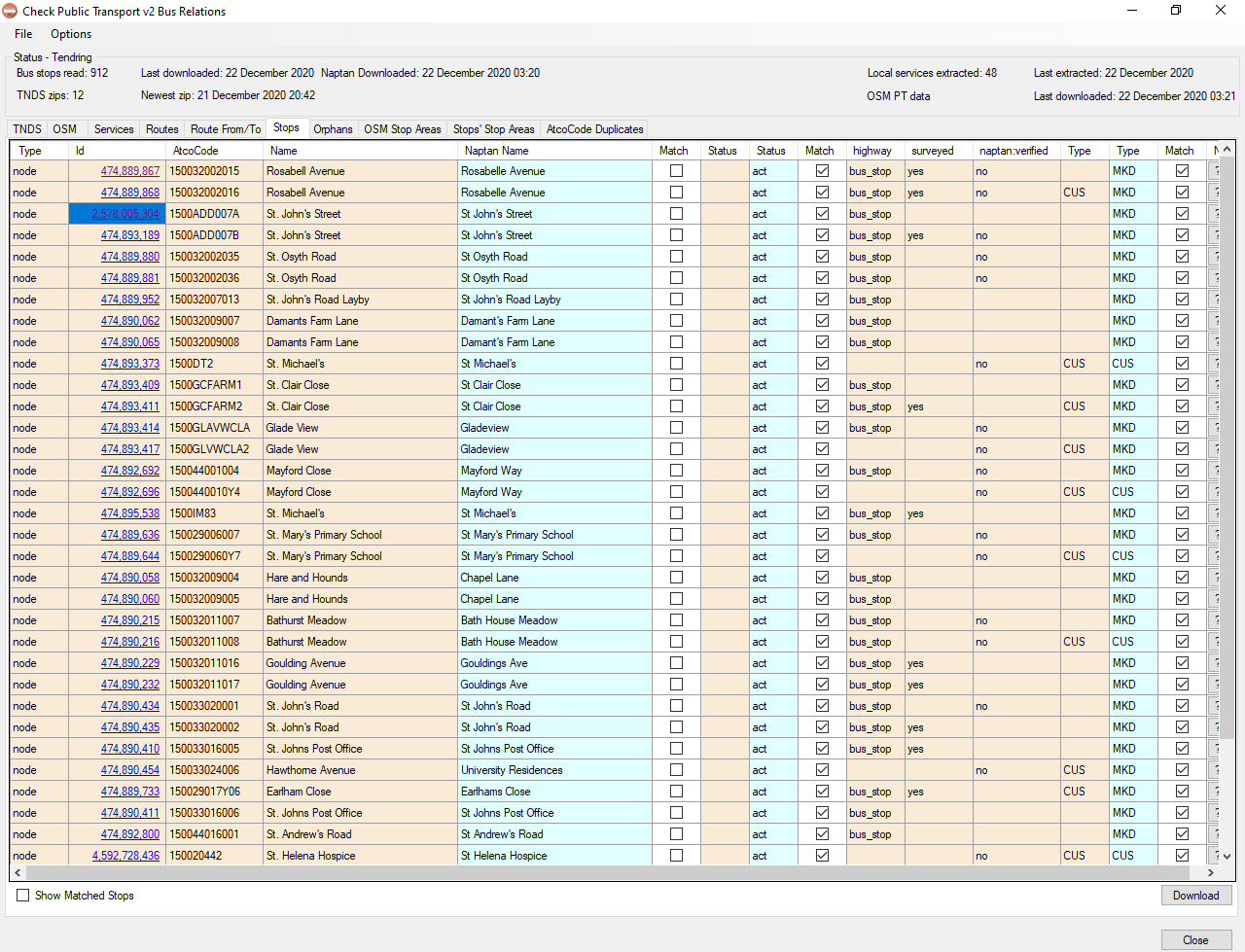Image resolution: width=1245 pixels, height=952 pixels.
Task: Open node link 474,893,189
Action: coord(130,235)
